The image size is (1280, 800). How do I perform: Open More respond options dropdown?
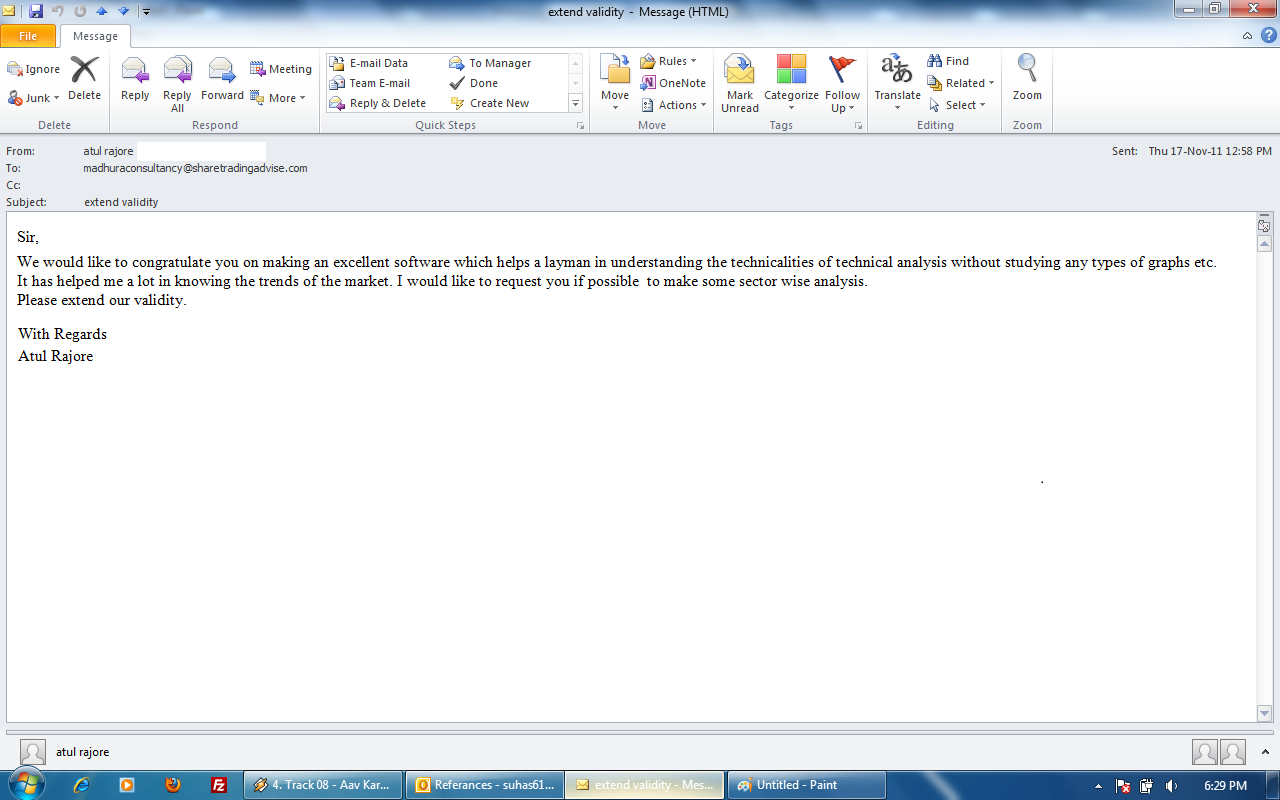pyautogui.click(x=278, y=98)
